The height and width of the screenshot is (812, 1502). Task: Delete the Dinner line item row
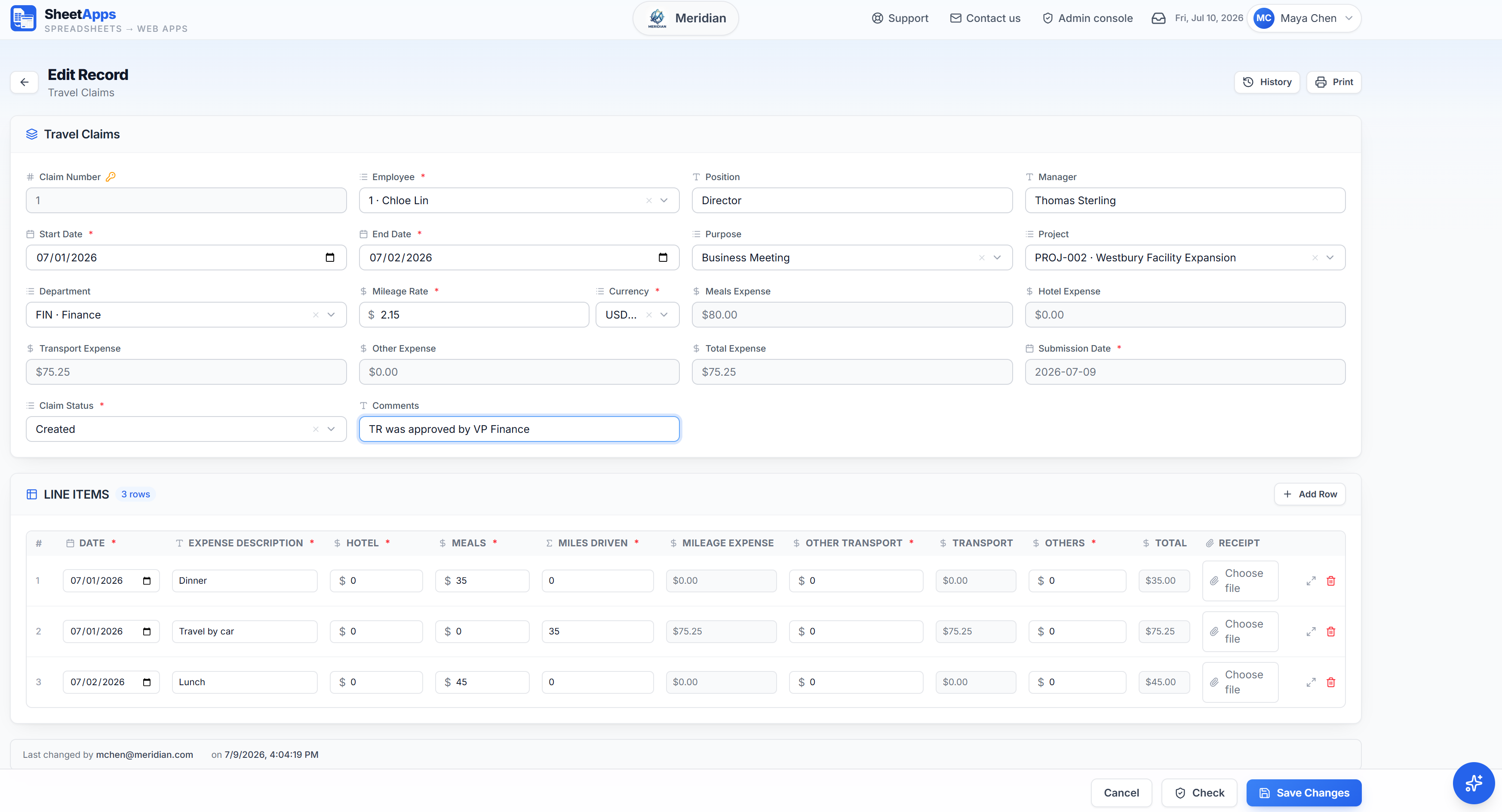point(1330,581)
